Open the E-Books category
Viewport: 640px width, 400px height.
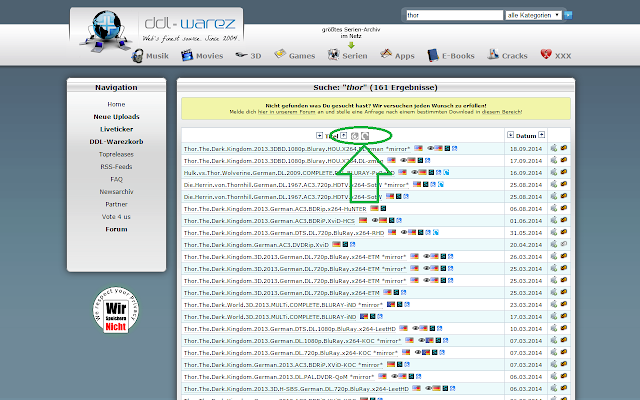[451, 56]
